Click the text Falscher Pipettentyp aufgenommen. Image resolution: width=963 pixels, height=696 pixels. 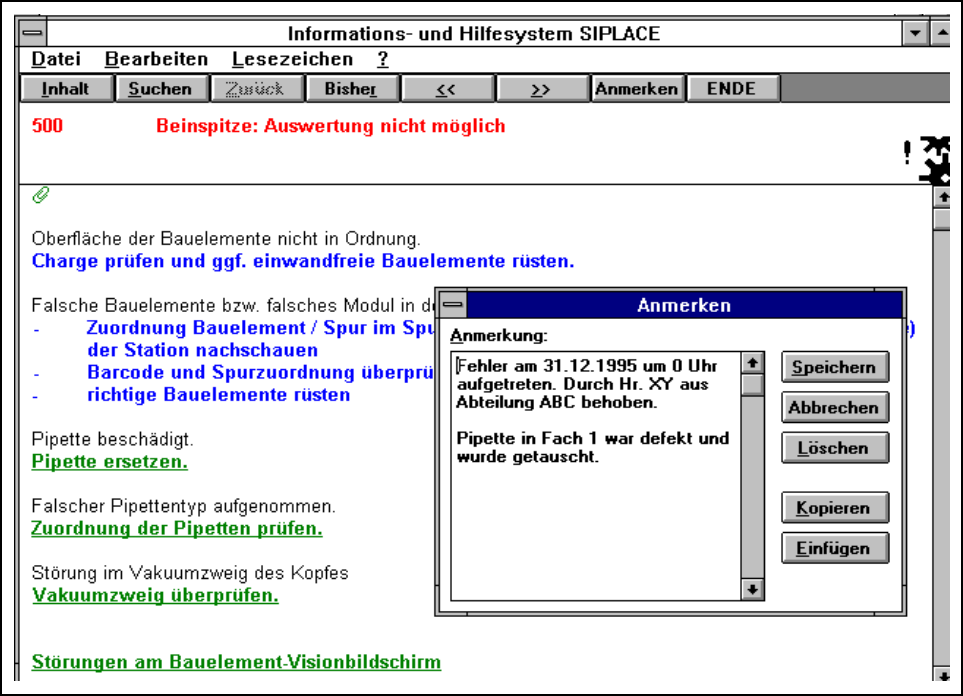coord(184,506)
